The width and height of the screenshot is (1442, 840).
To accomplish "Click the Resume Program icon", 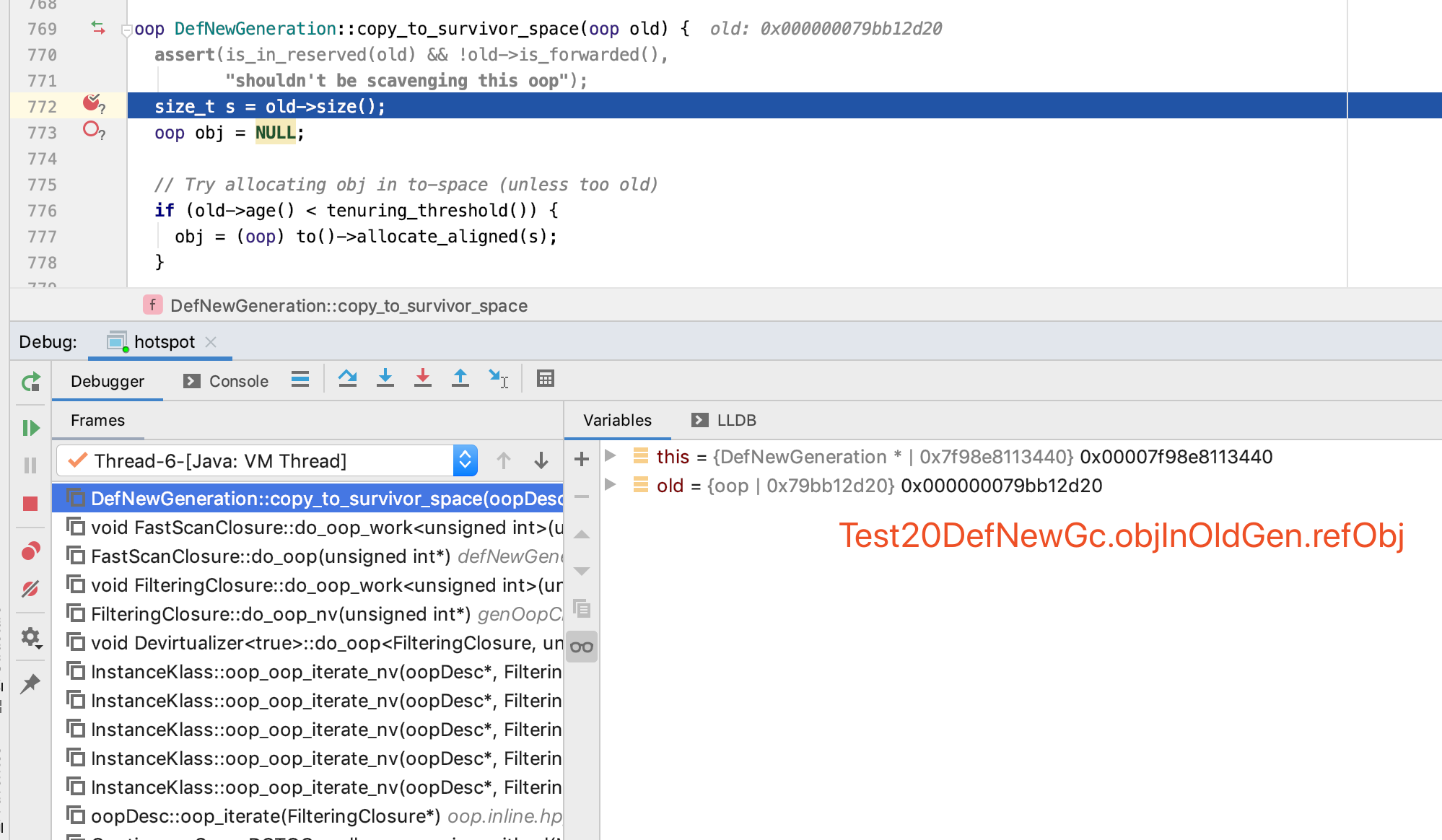I will 30,428.
